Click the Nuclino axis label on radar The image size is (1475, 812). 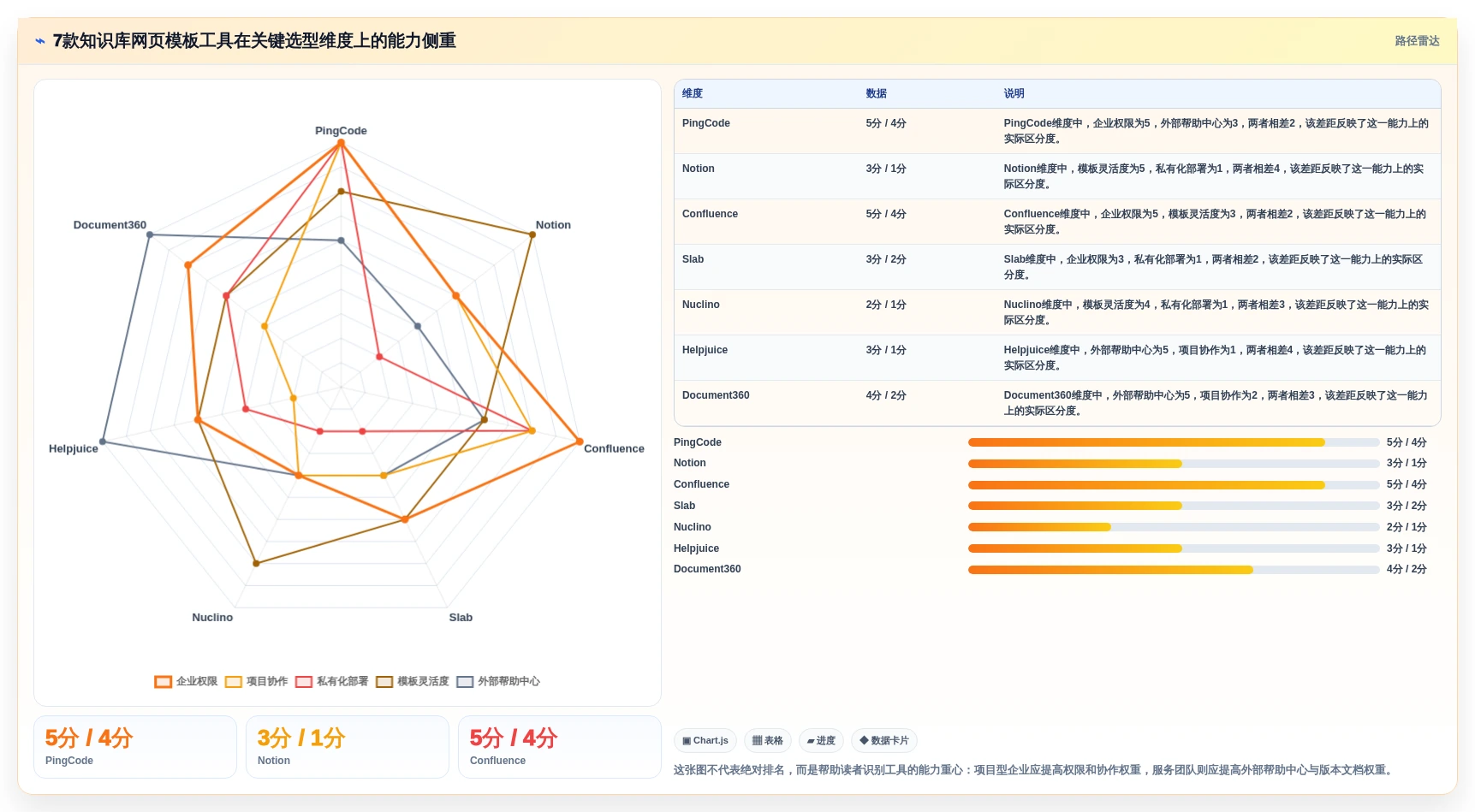click(212, 618)
